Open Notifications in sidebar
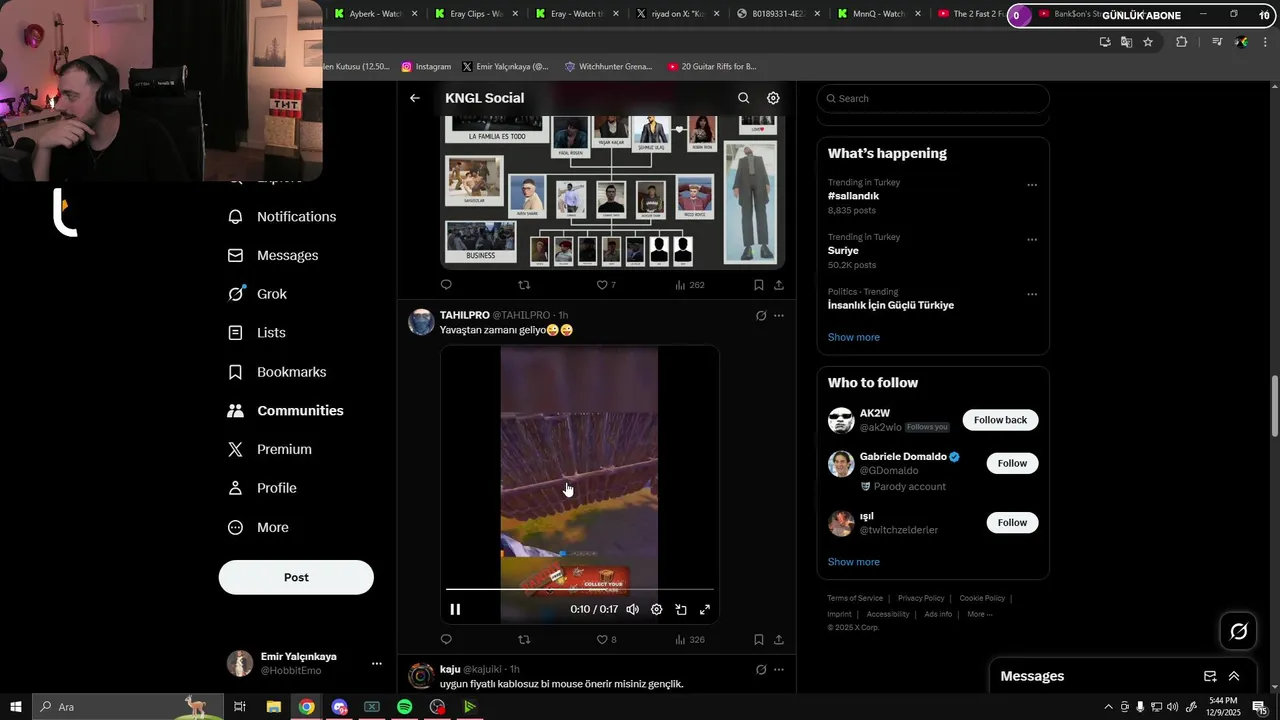1280x720 pixels. [282, 217]
